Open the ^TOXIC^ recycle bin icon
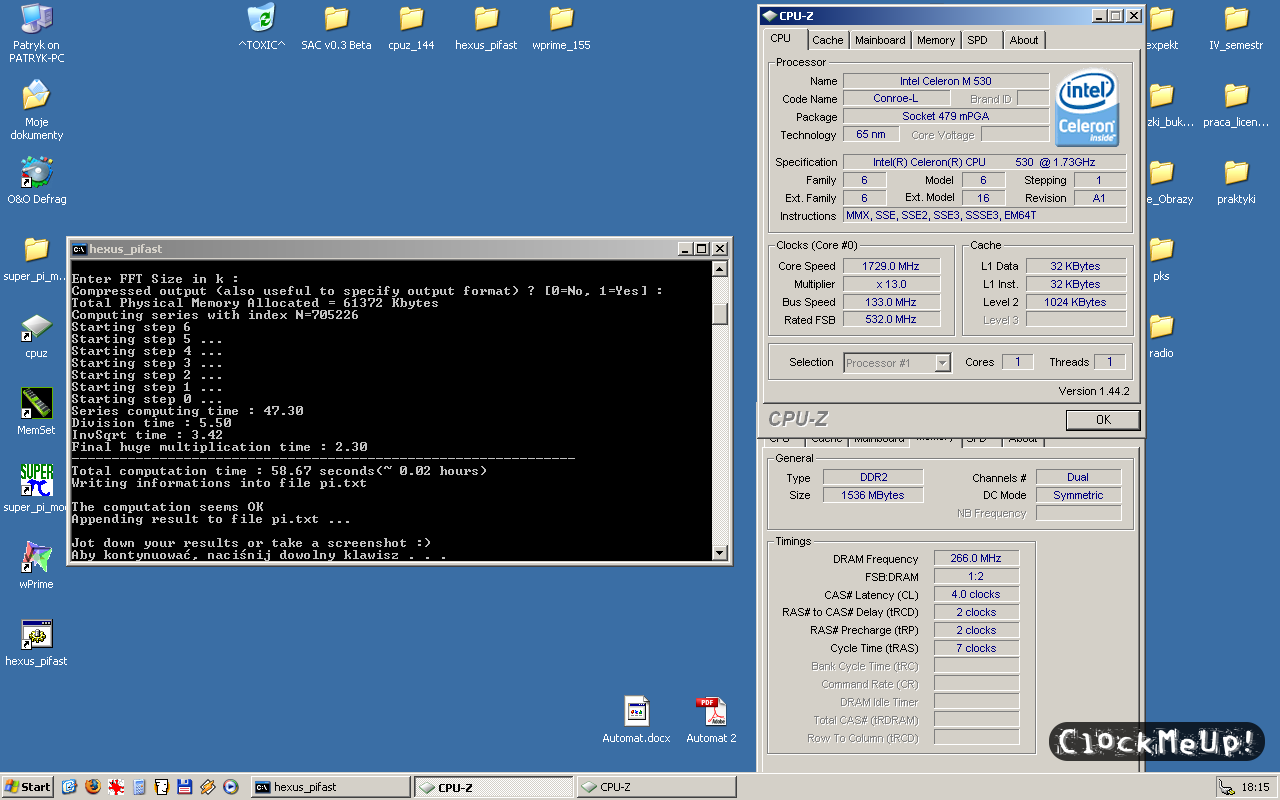 (x=261, y=28)
